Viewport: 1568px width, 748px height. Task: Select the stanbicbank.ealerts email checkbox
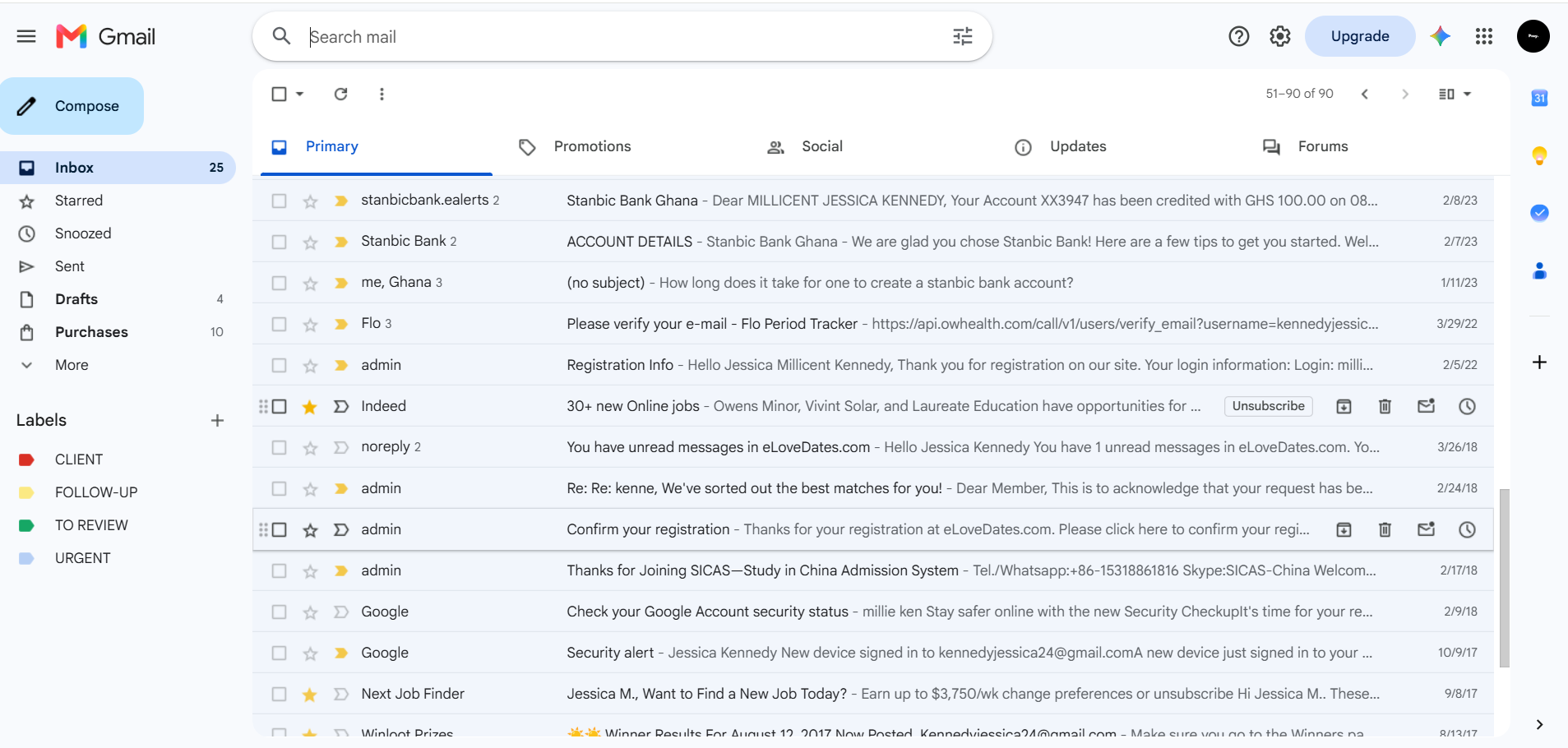(x=280, y=201)
